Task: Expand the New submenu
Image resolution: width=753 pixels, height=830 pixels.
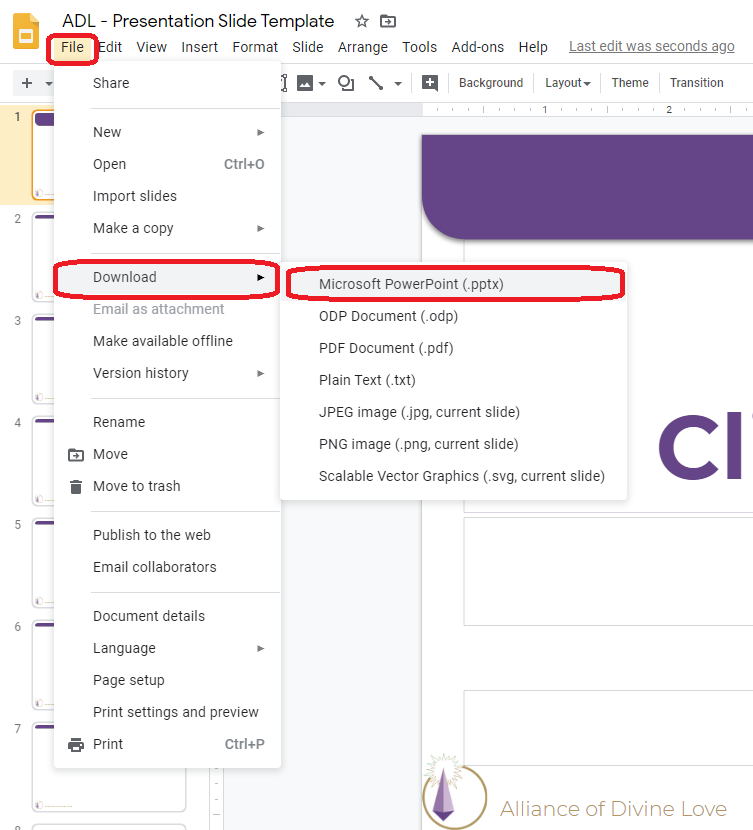Action: 167,132
